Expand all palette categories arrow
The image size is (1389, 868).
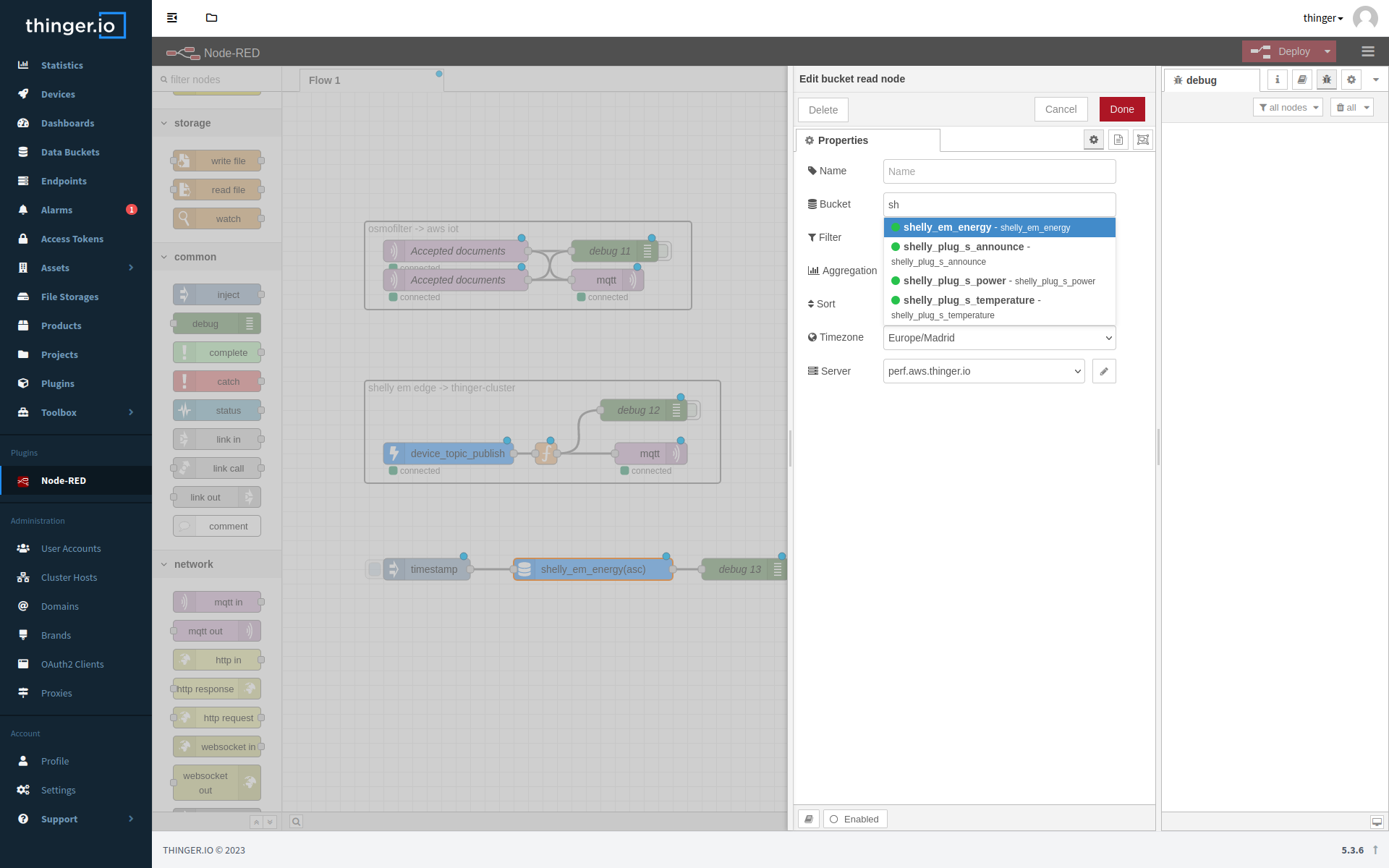tap(270, 822)
